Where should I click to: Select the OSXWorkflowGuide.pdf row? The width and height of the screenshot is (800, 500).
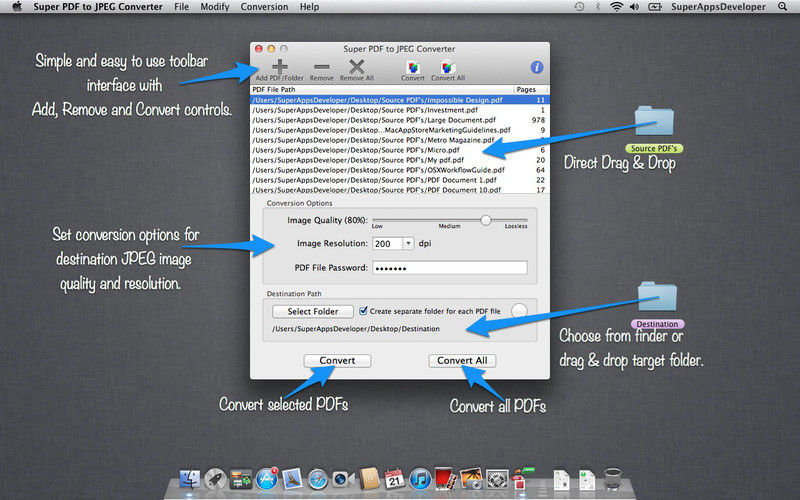[x=399, y=170]
